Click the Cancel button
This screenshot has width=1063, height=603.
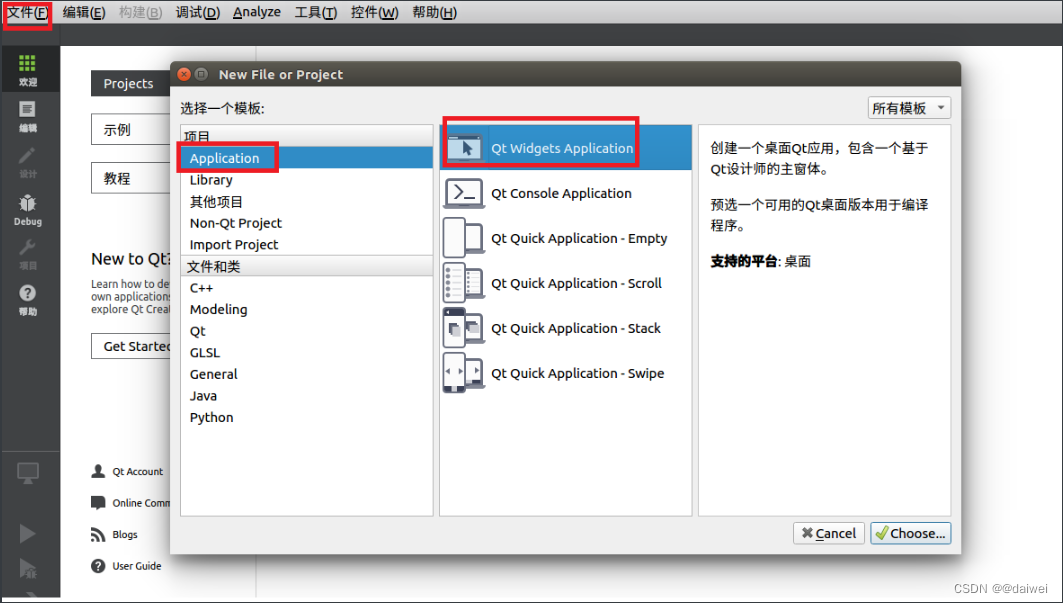[x=828, y=533]
